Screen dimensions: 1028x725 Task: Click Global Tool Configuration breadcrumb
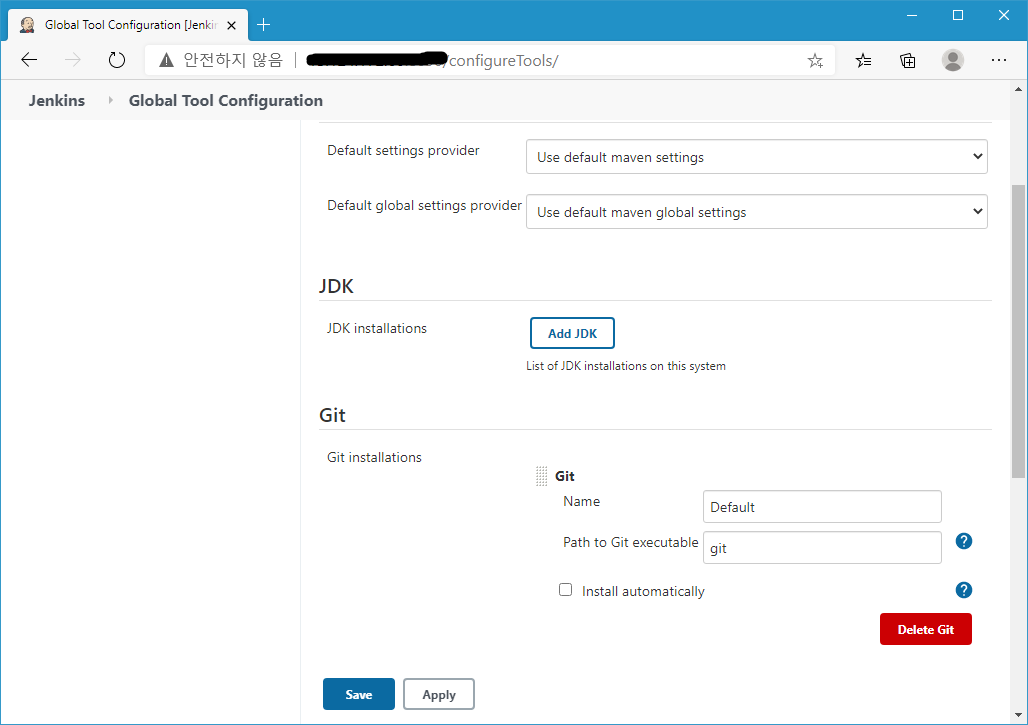[226, 100]
